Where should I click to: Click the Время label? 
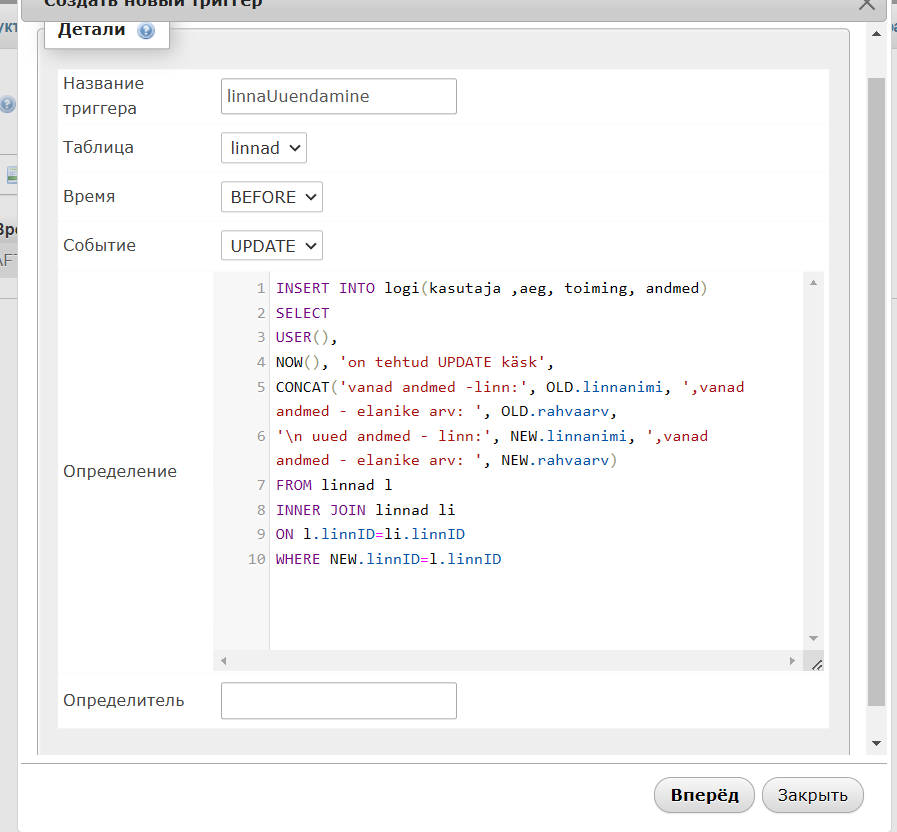[89, 196]
